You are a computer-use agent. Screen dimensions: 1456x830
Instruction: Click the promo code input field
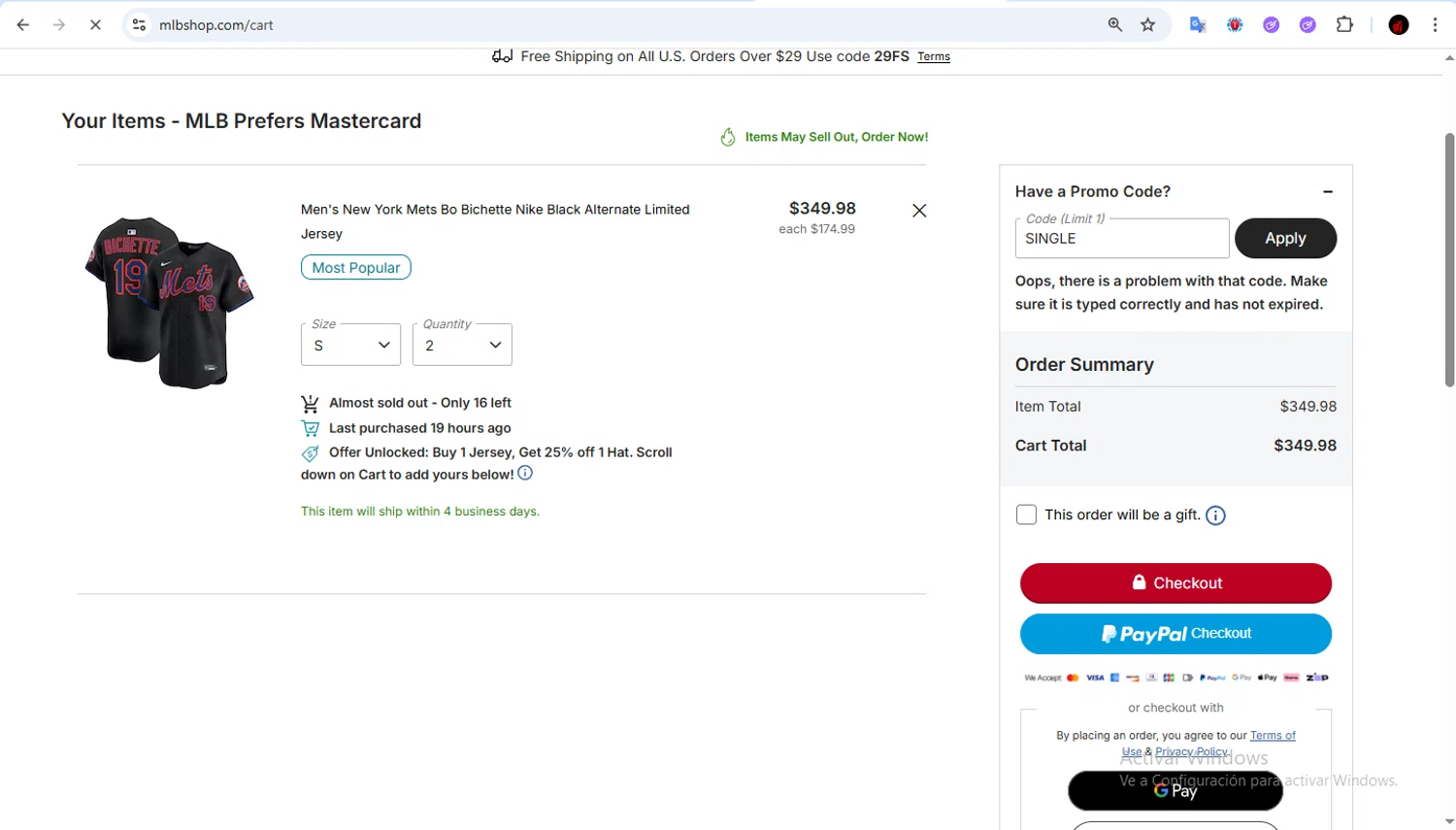(x=1121, y=239)
